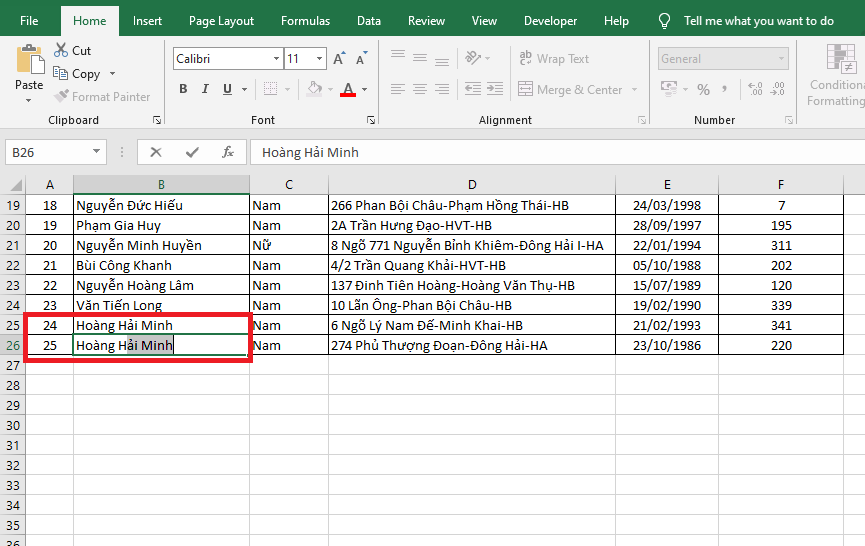Increase font size with large A icon

click(339, 59)
